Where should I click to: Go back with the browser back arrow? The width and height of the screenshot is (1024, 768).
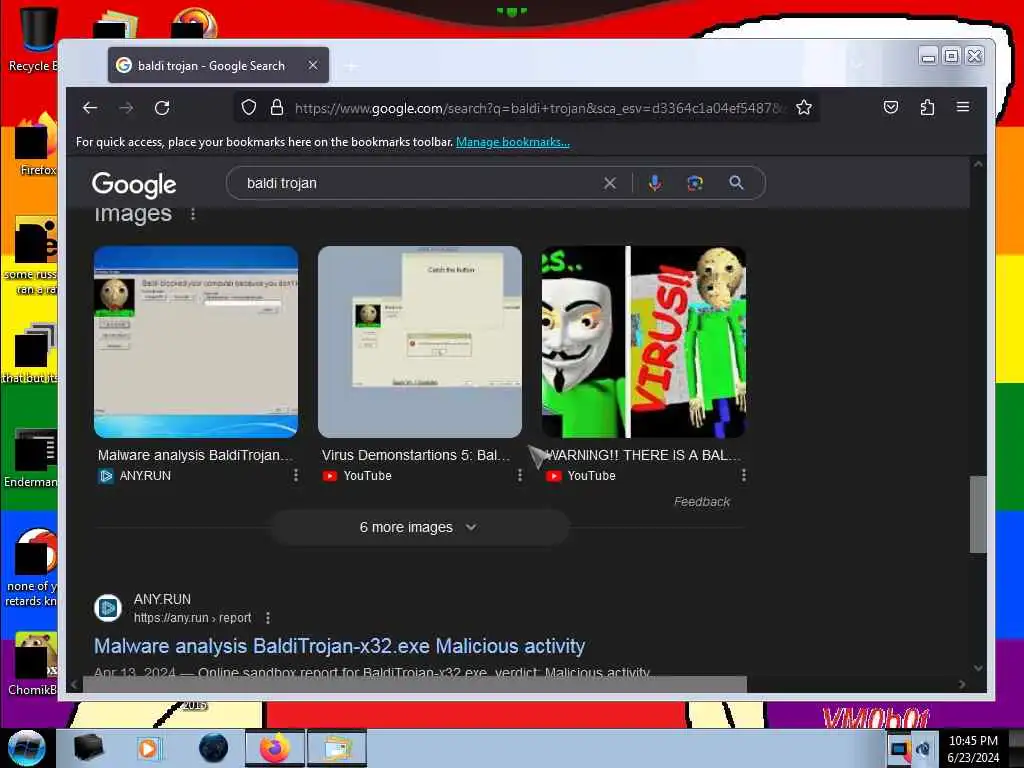point(90,108)
